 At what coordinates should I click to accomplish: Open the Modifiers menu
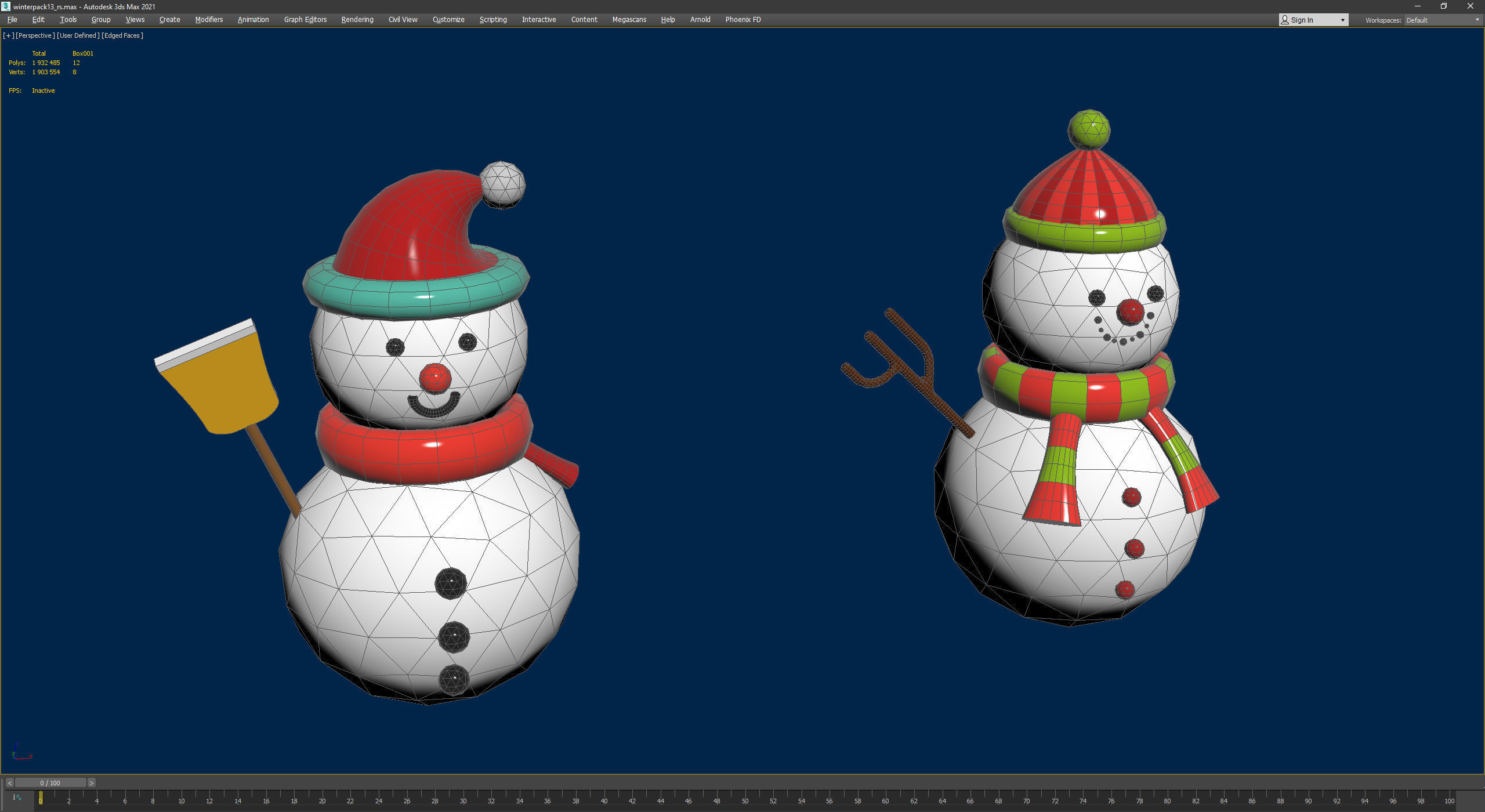(x=209, y=20)
